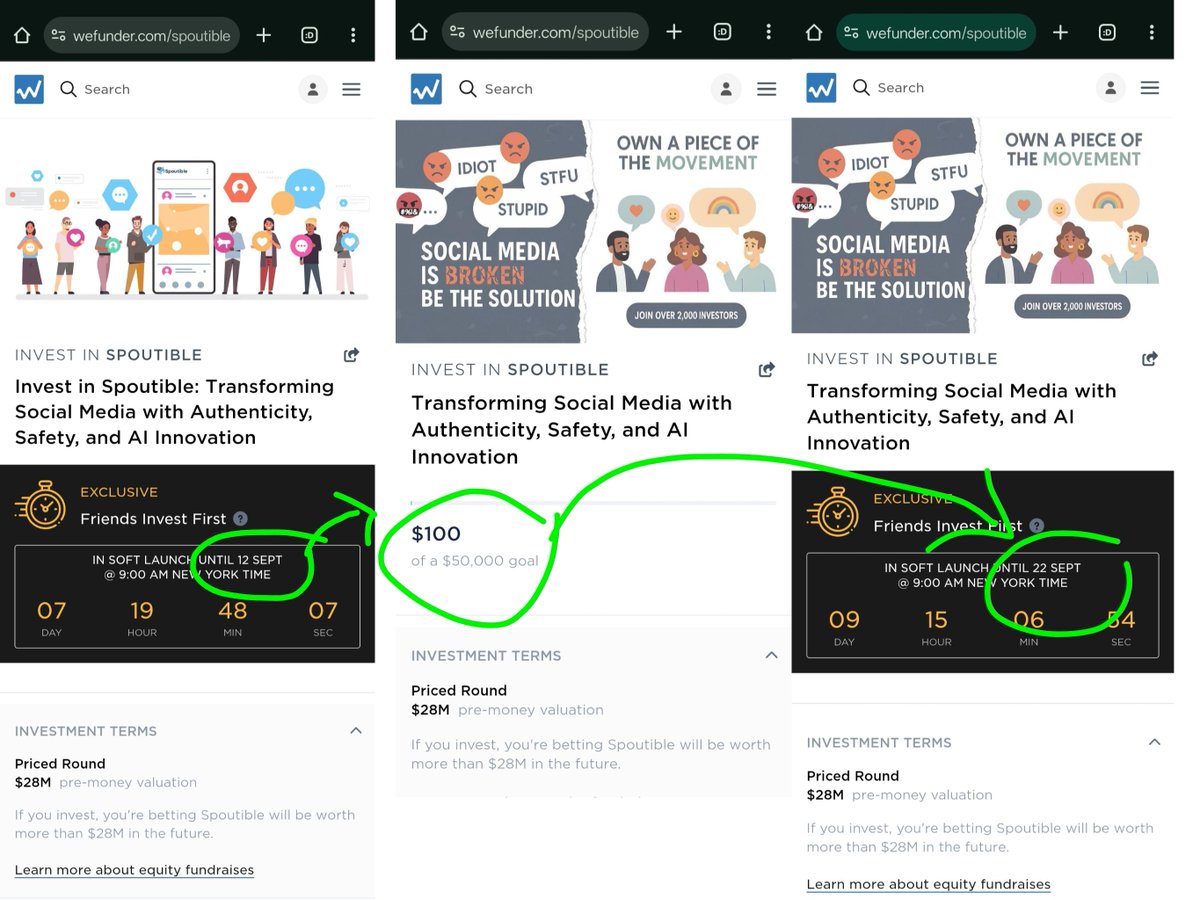Open 'Learn more about equity fundraises', right screenshot

click(x=928, y=884)
